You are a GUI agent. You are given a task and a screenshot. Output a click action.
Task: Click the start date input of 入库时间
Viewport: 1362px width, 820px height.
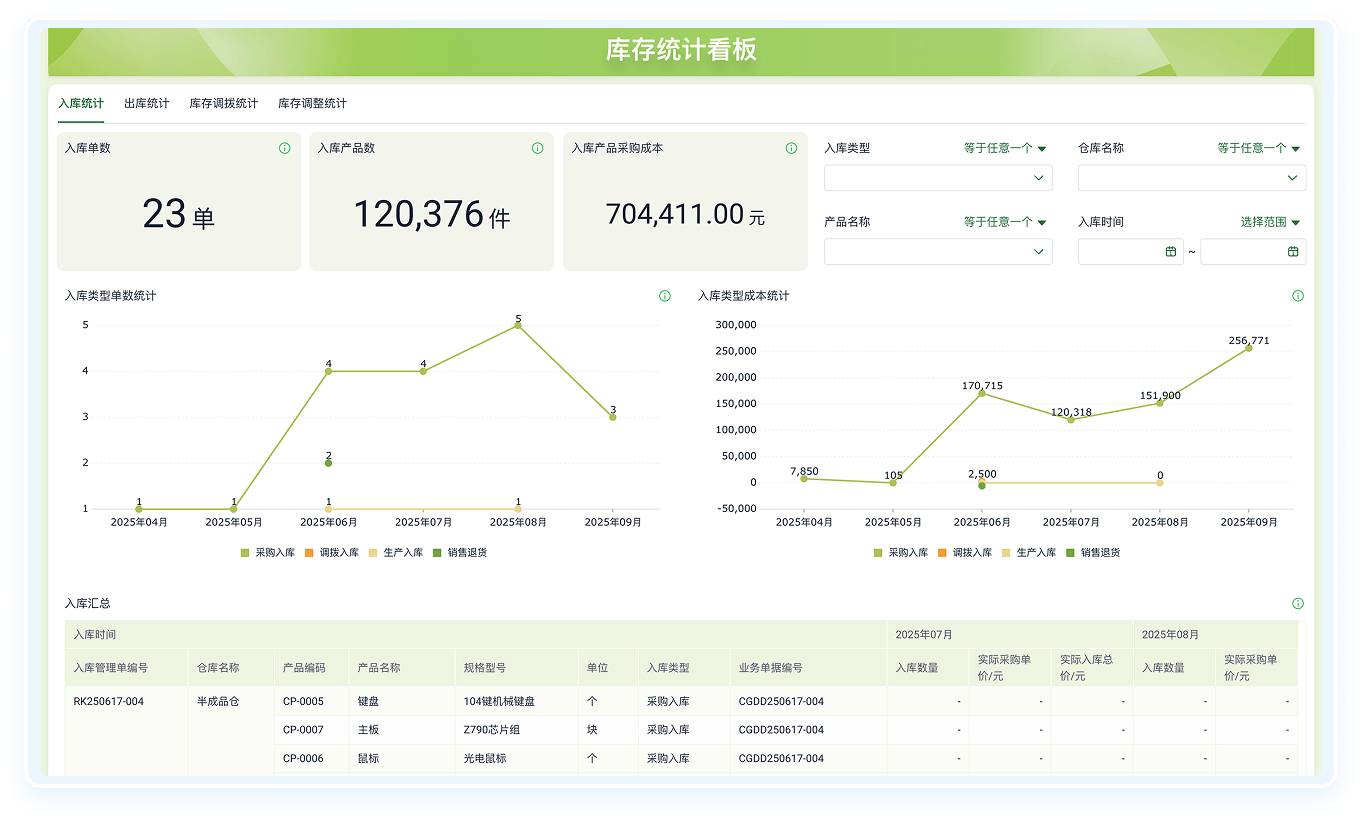pos(1131,252)
